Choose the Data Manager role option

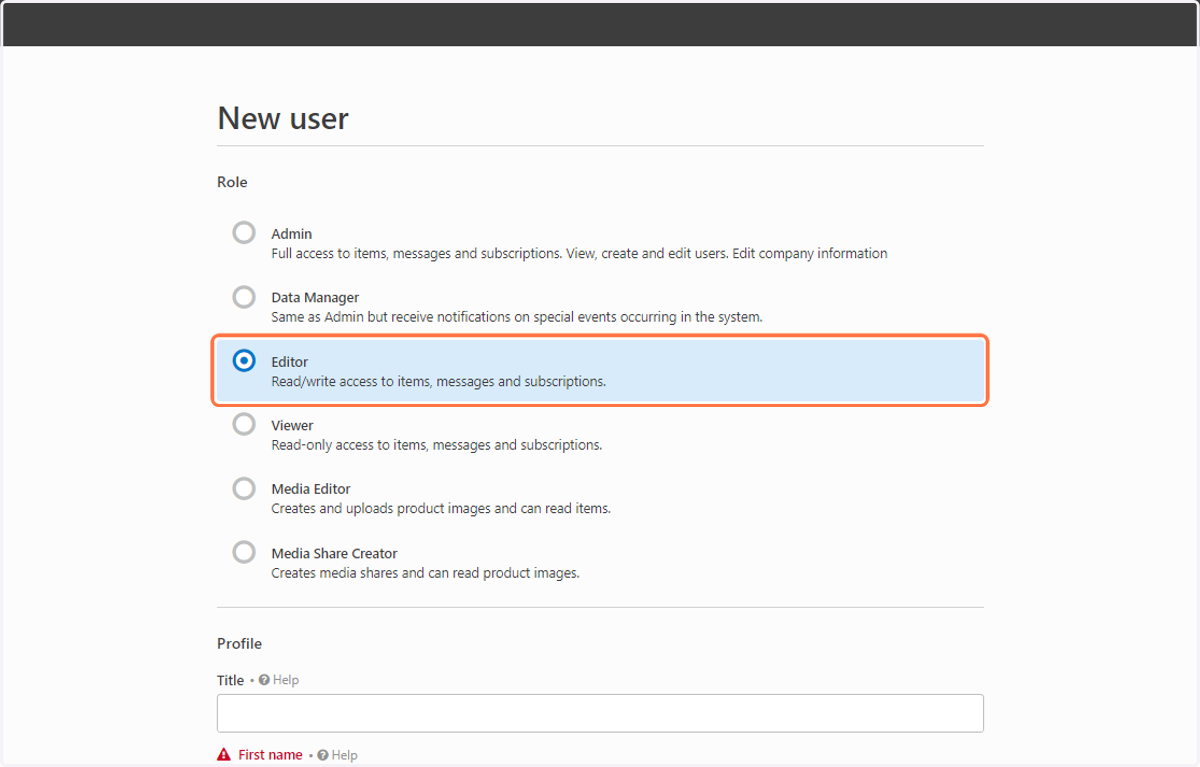tap(244, 297)
